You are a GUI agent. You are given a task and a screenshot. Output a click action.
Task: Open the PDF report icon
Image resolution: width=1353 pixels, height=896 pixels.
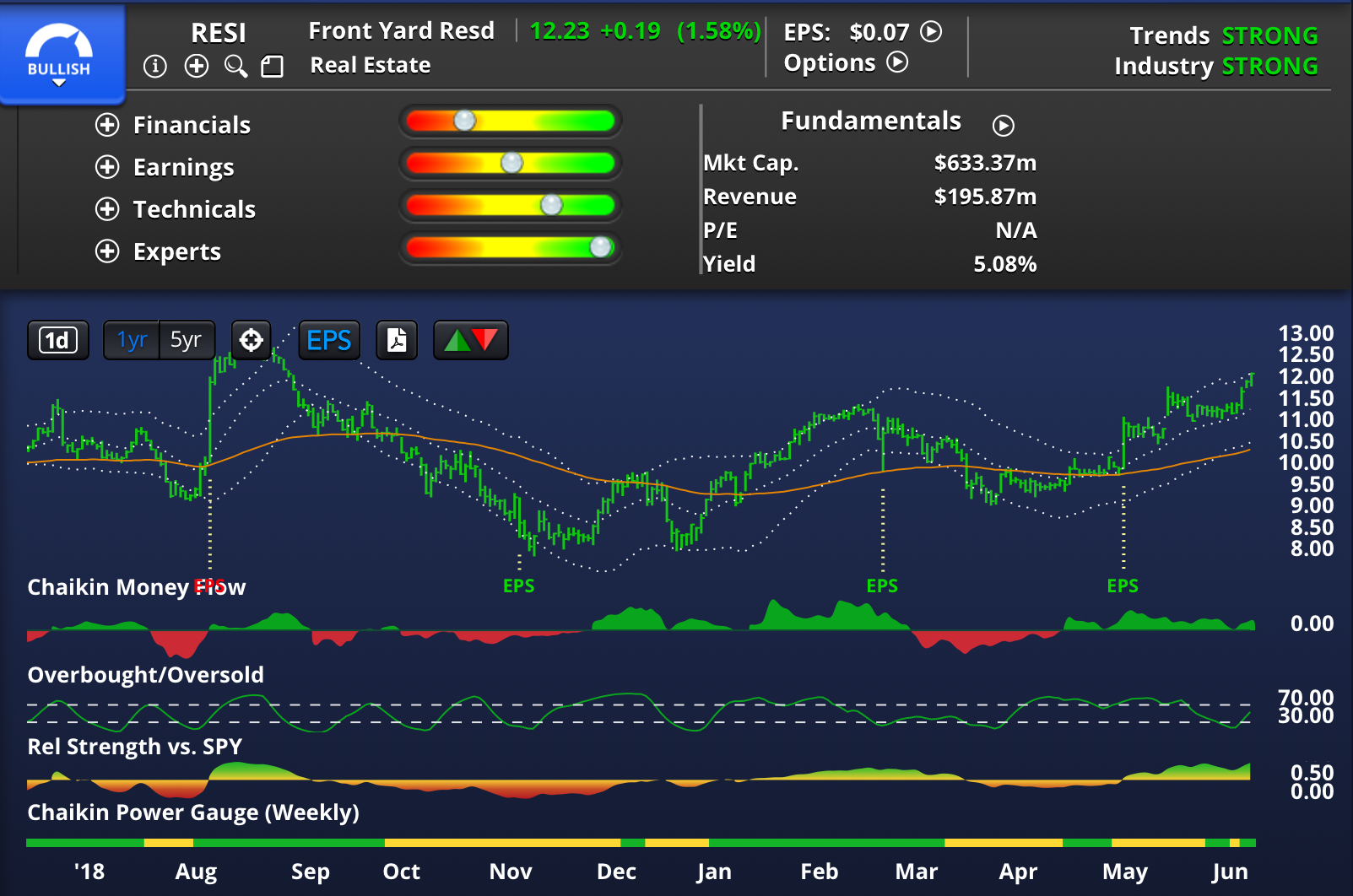(397, 340)
